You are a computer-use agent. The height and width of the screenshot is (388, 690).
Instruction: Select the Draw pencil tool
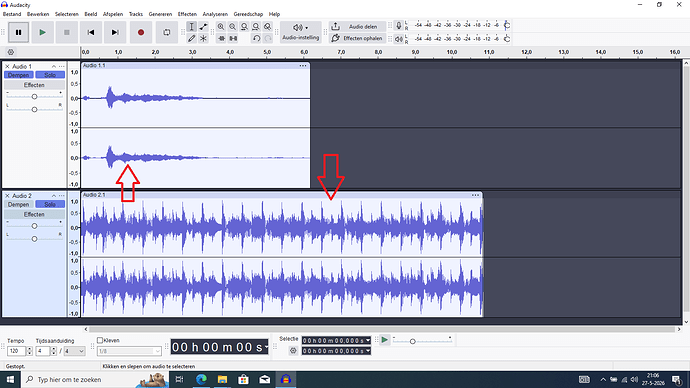(x=191, y=38)
